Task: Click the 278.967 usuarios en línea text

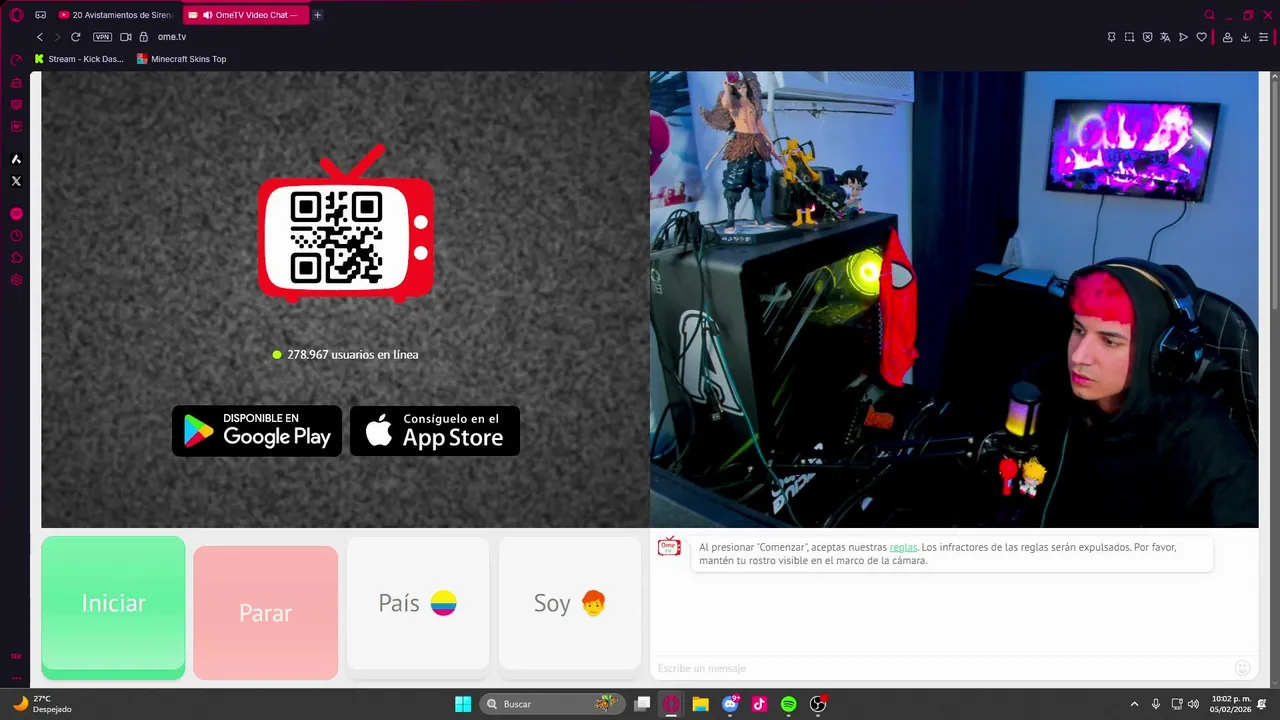Action: point(352,355)
